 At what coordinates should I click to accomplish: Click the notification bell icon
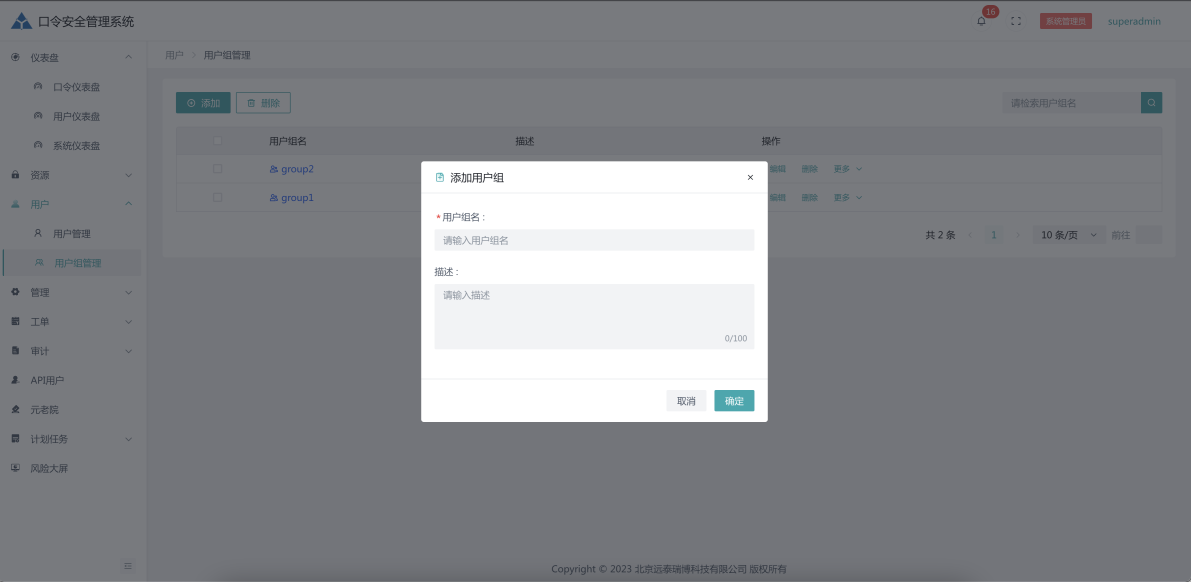coord(981,21)
